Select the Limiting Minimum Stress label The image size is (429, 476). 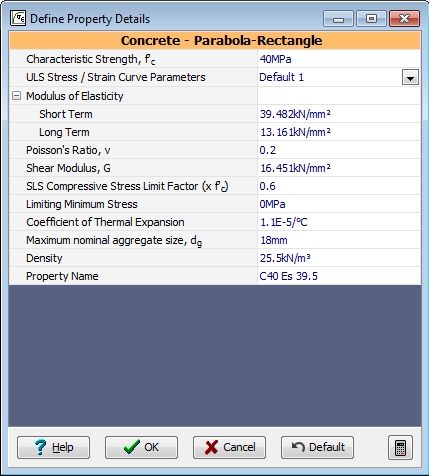tap(82, 204)
